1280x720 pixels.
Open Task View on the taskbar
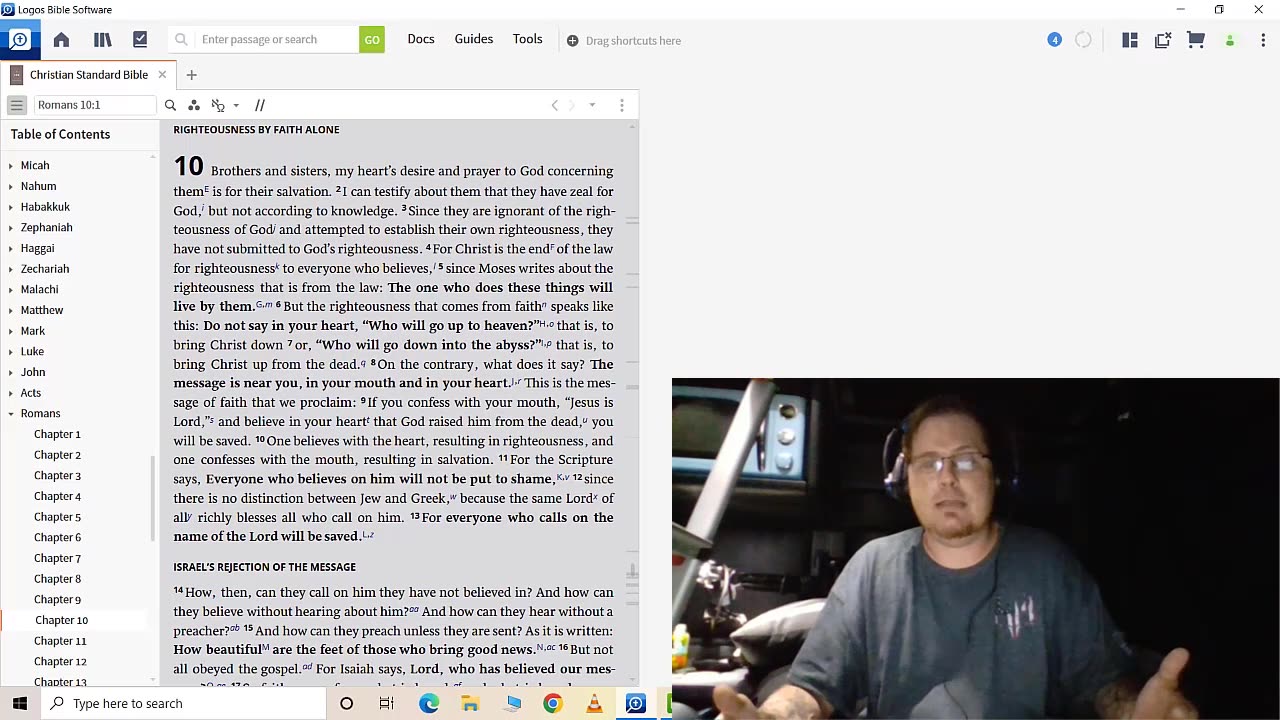(387, 703)
